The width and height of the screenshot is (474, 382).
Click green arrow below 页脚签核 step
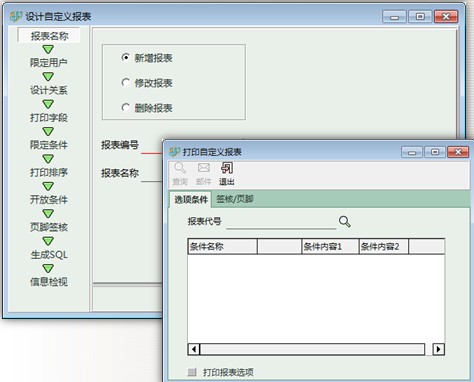(x=48, y=241)
